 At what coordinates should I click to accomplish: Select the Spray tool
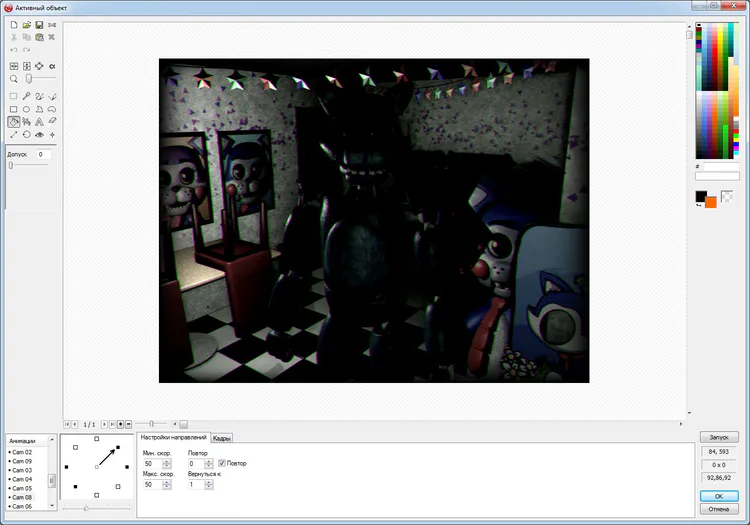pyautogui.click(x=27, y=122)
